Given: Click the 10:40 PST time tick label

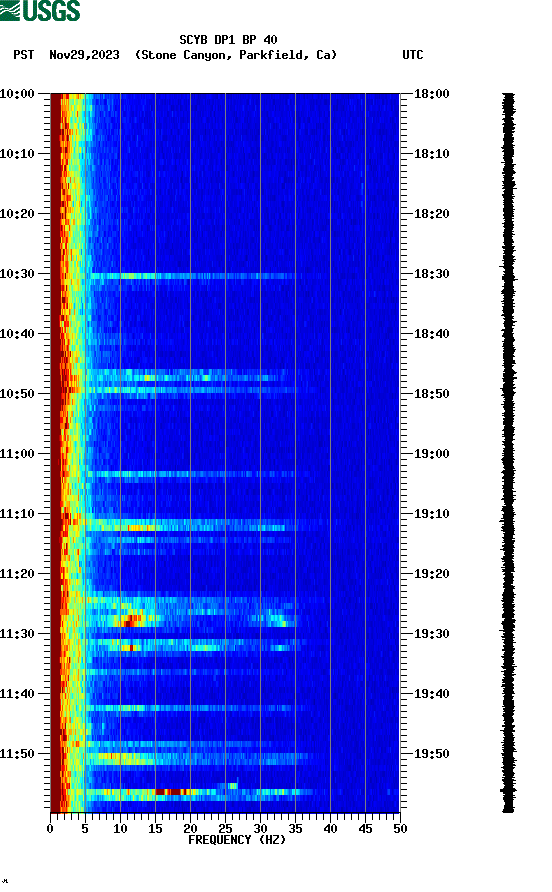Looking at the screenshot, I should pyautogui.click(x=17, y=334).
